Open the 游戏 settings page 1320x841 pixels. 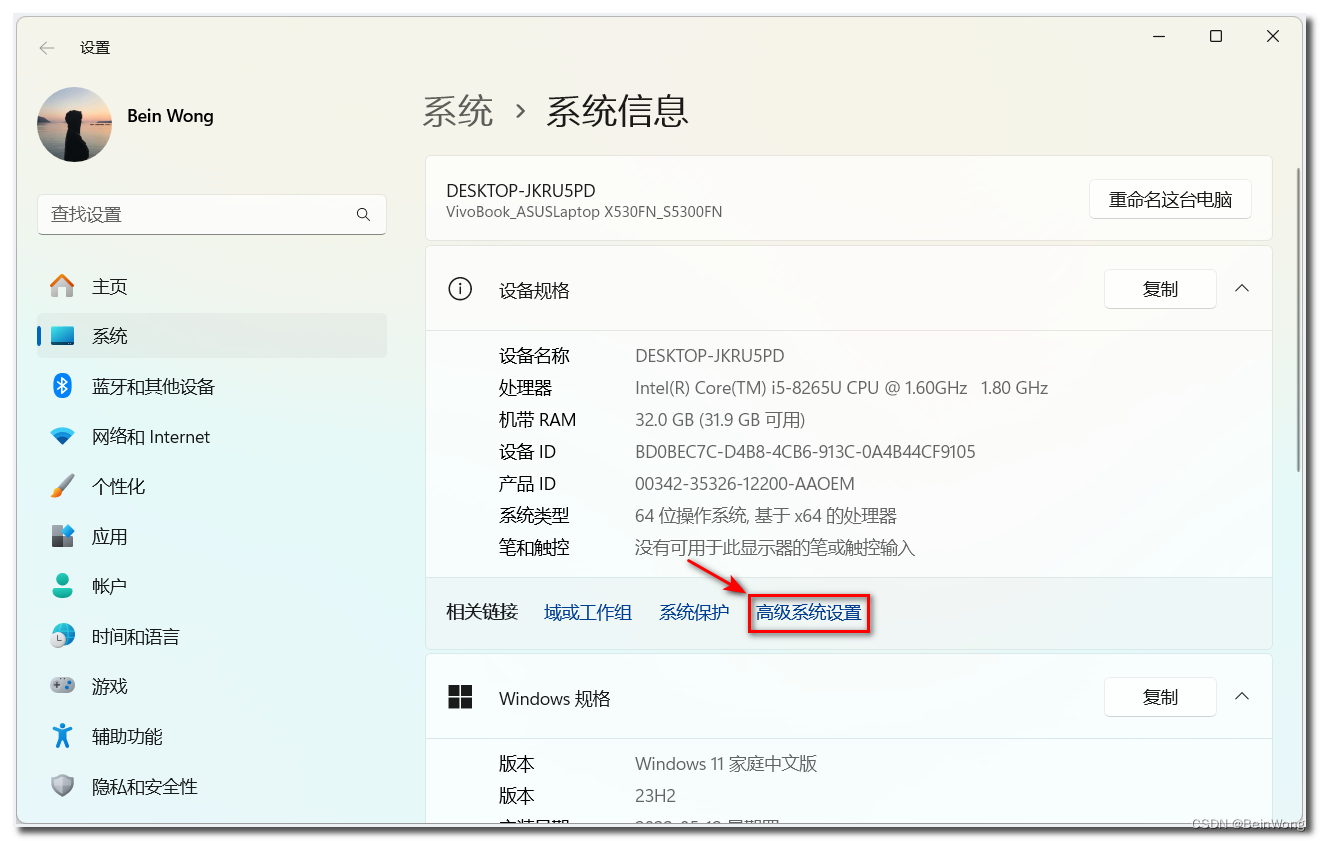pyautogui.click(x=212, y=686)
